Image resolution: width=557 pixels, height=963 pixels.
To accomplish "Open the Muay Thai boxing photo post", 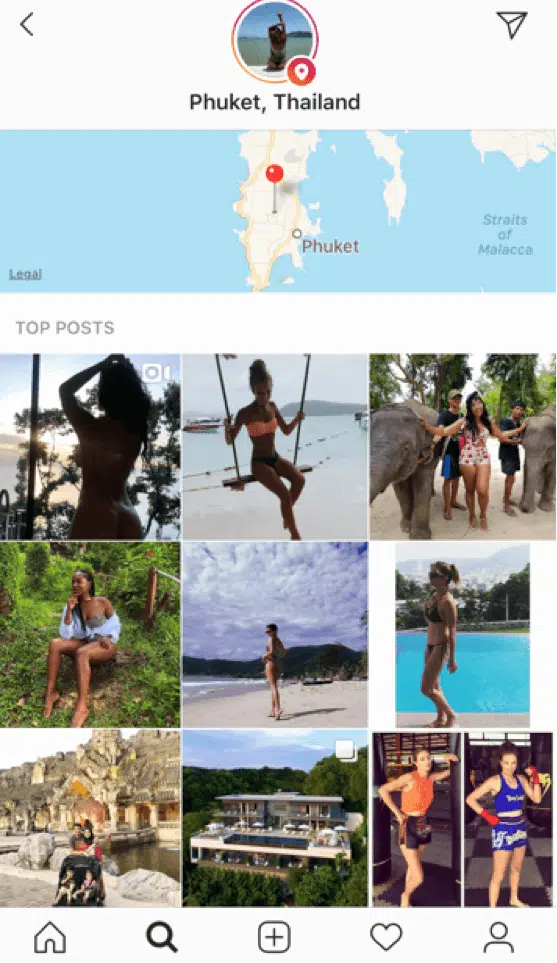I will [x=462, y=819].
